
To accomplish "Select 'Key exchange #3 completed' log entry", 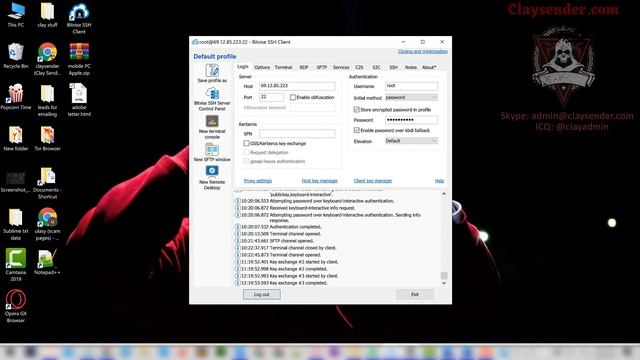I will click(281, 283).
